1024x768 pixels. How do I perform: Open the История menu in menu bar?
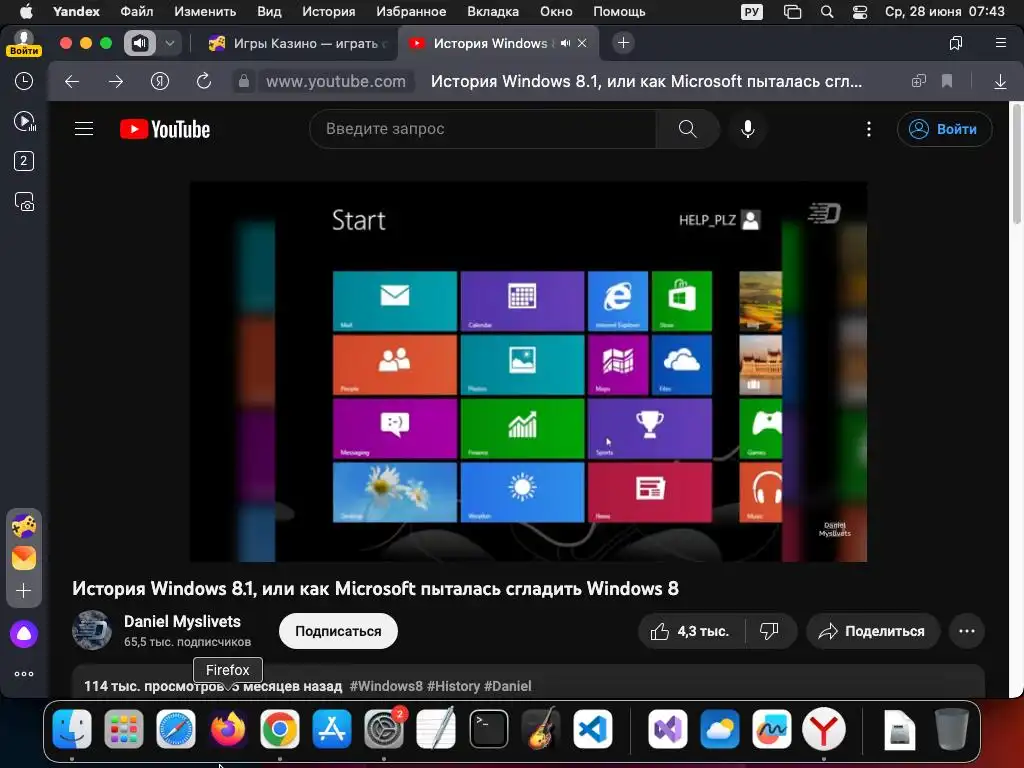(328, 11)
